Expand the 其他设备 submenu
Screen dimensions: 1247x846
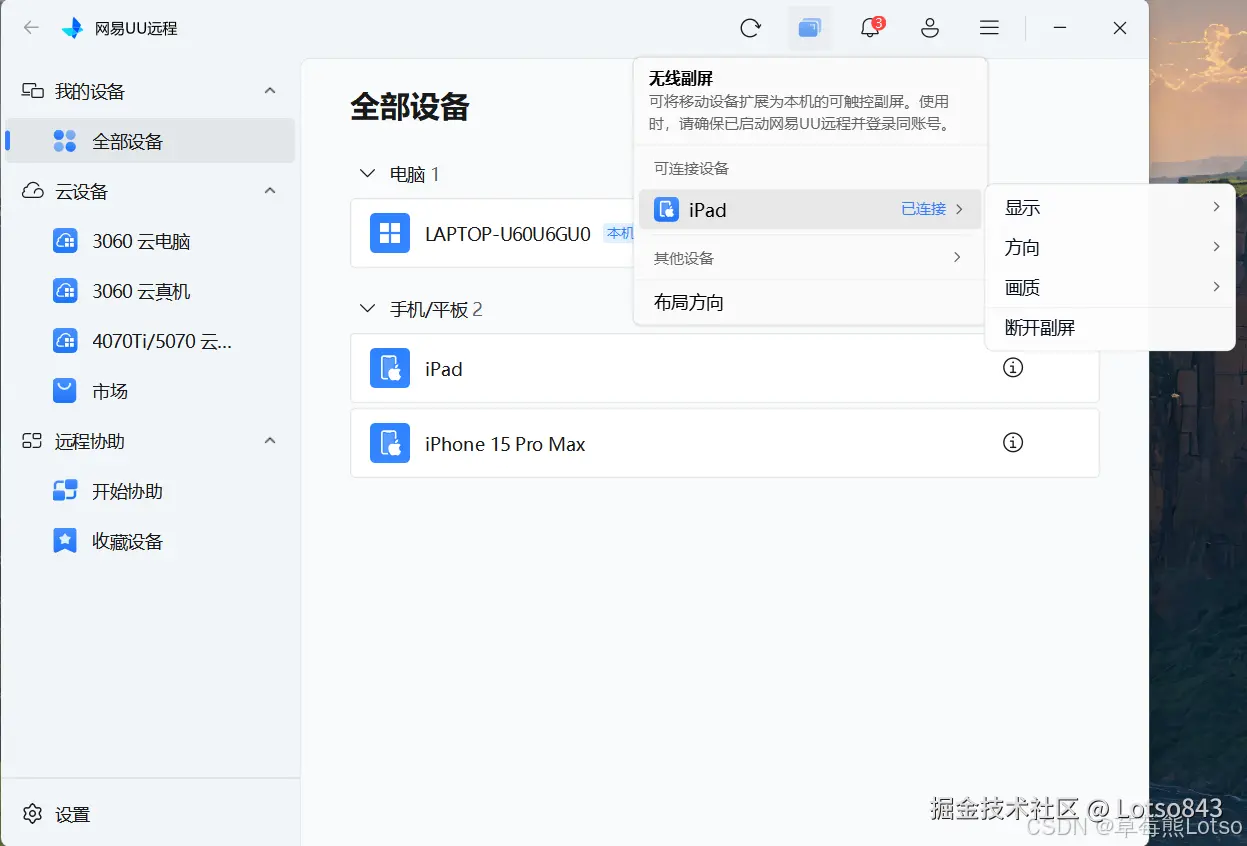click(810, 257)
